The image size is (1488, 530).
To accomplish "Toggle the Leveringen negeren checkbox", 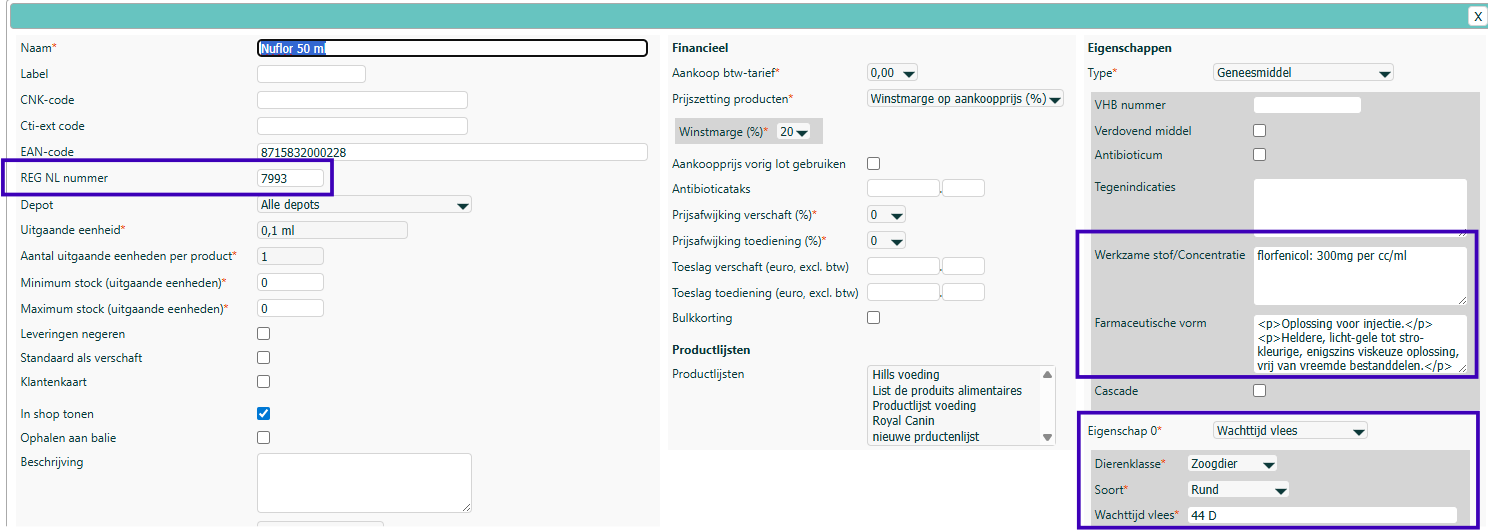I will (264, 334).
